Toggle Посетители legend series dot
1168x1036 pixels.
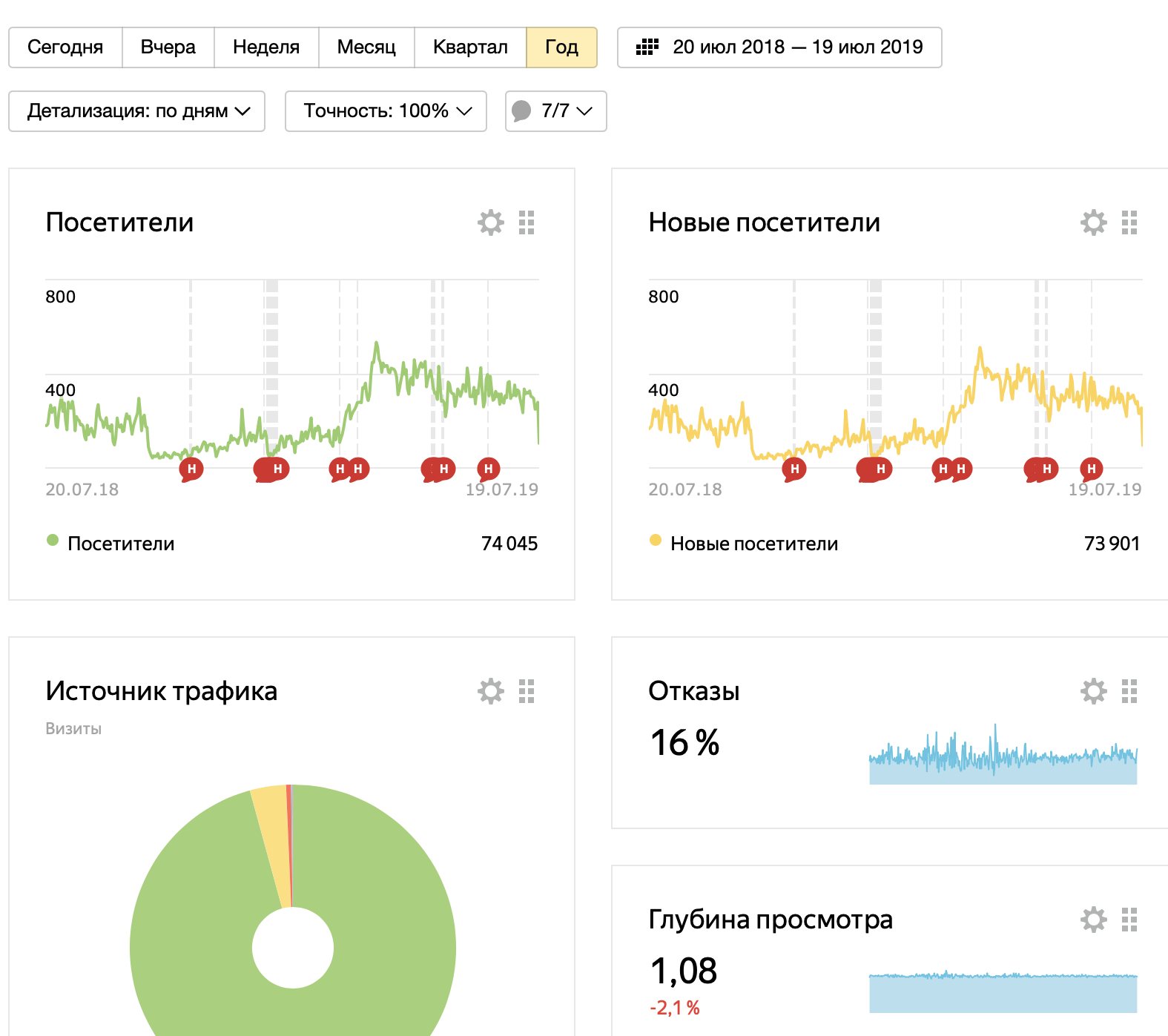coord(53,540)
